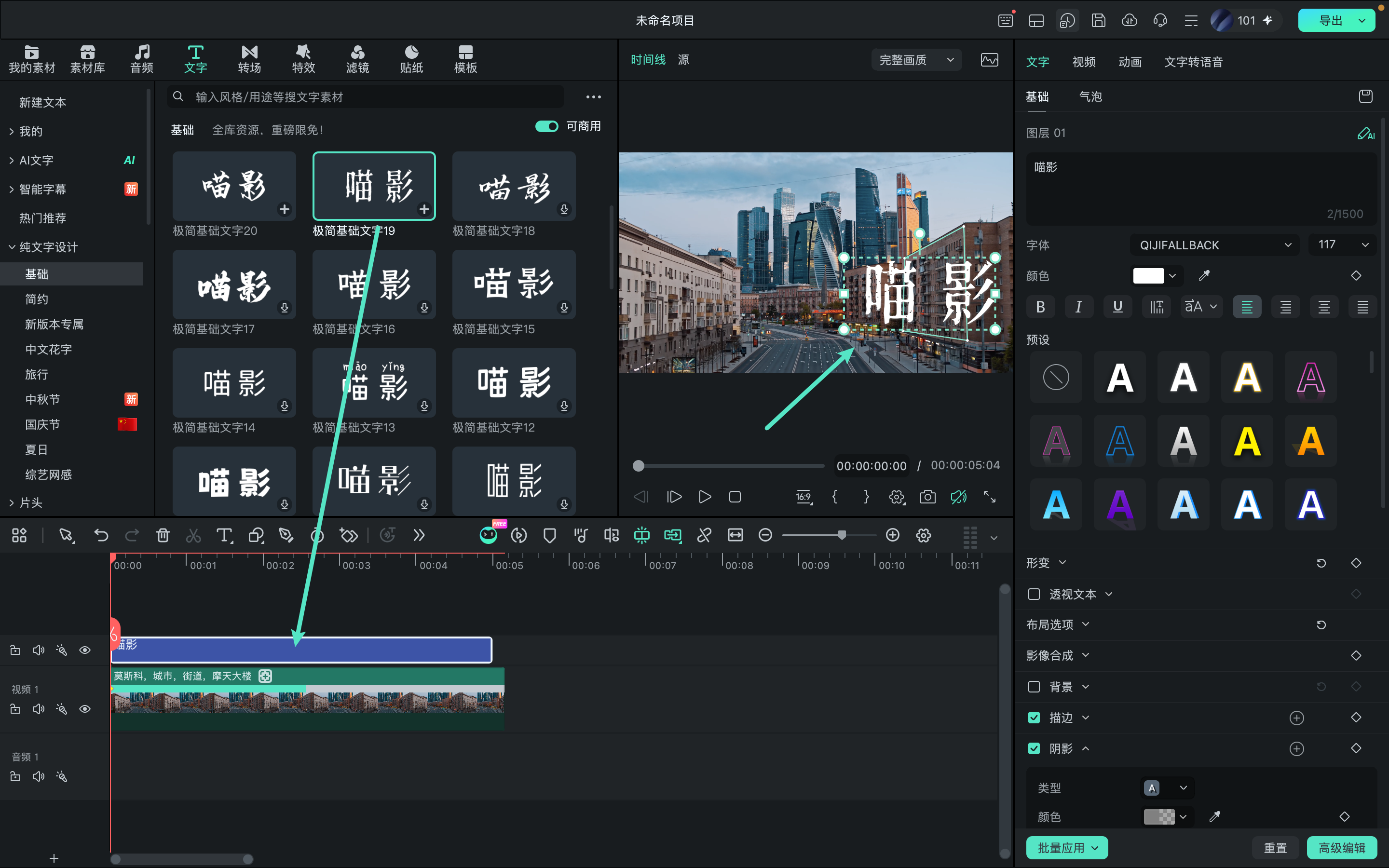
Task: Click the underline U formatting icon
Action: click(1117, 307)
